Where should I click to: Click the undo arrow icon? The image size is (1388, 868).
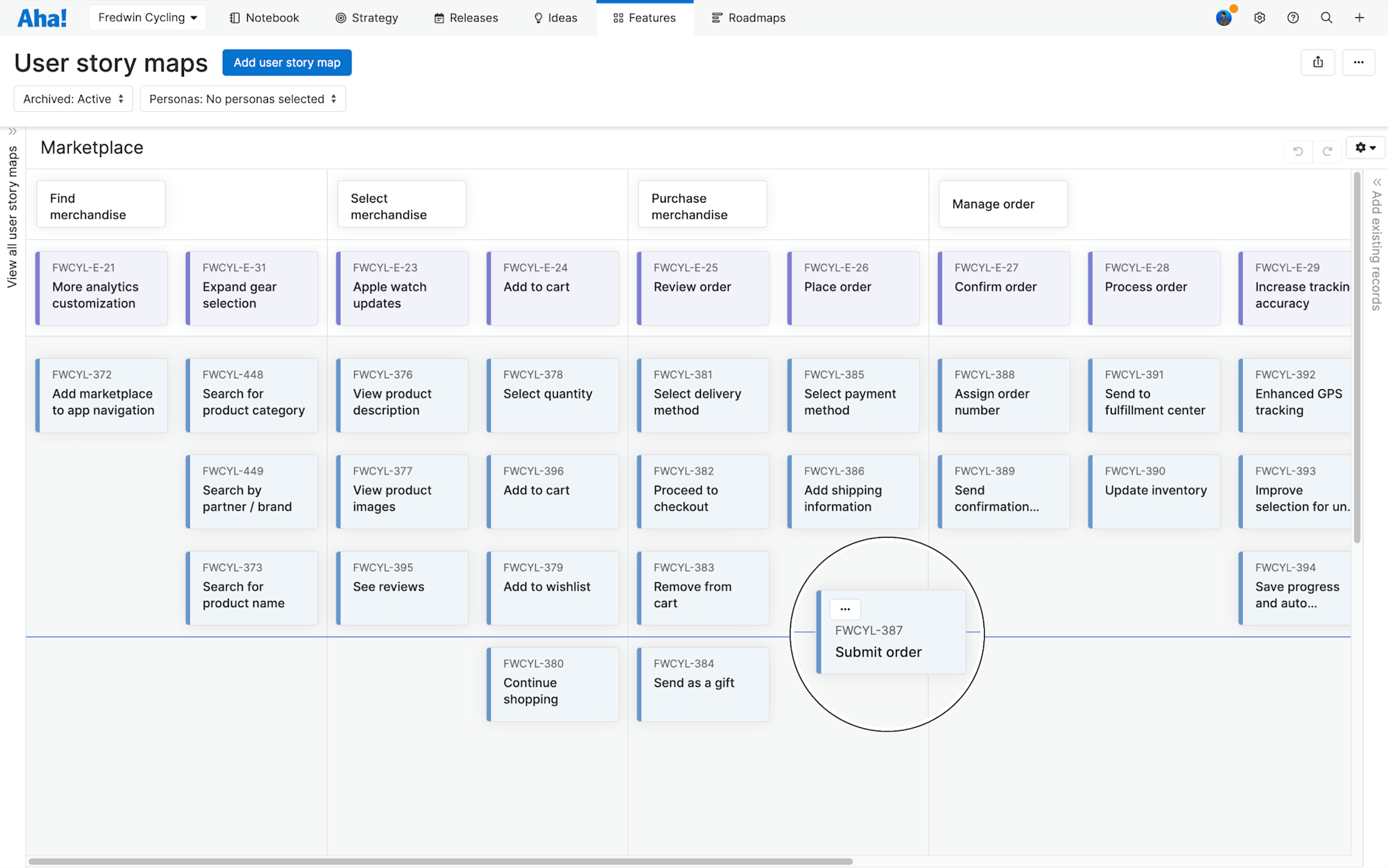1298,151
